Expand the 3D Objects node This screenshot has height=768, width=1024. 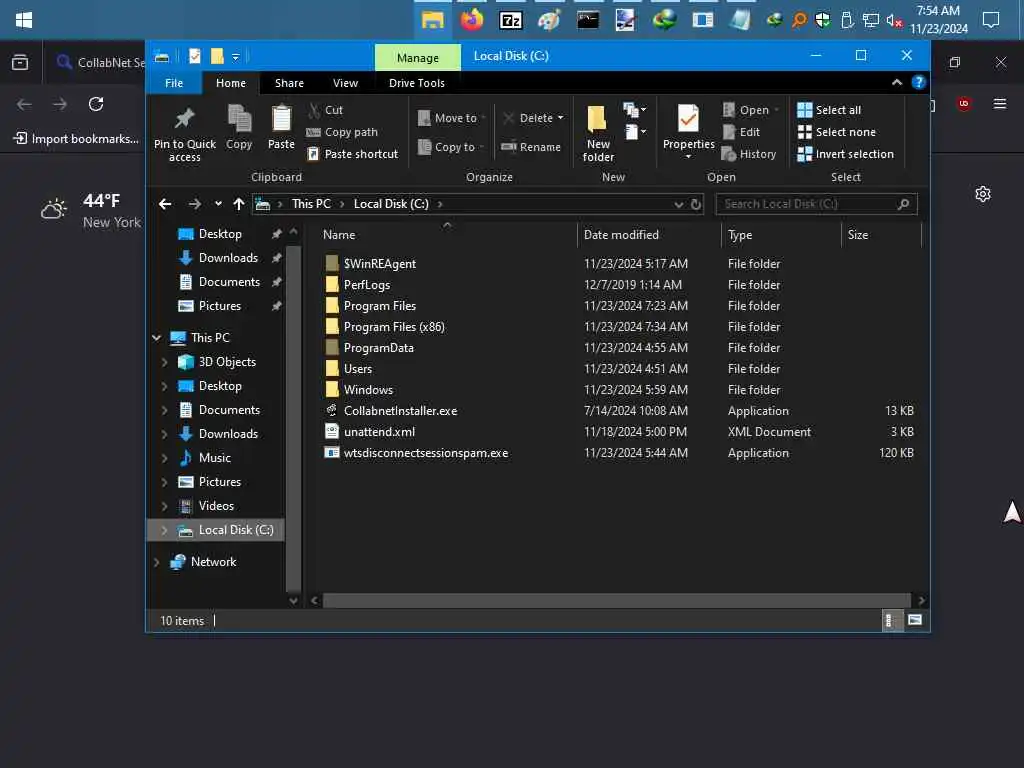165,362
